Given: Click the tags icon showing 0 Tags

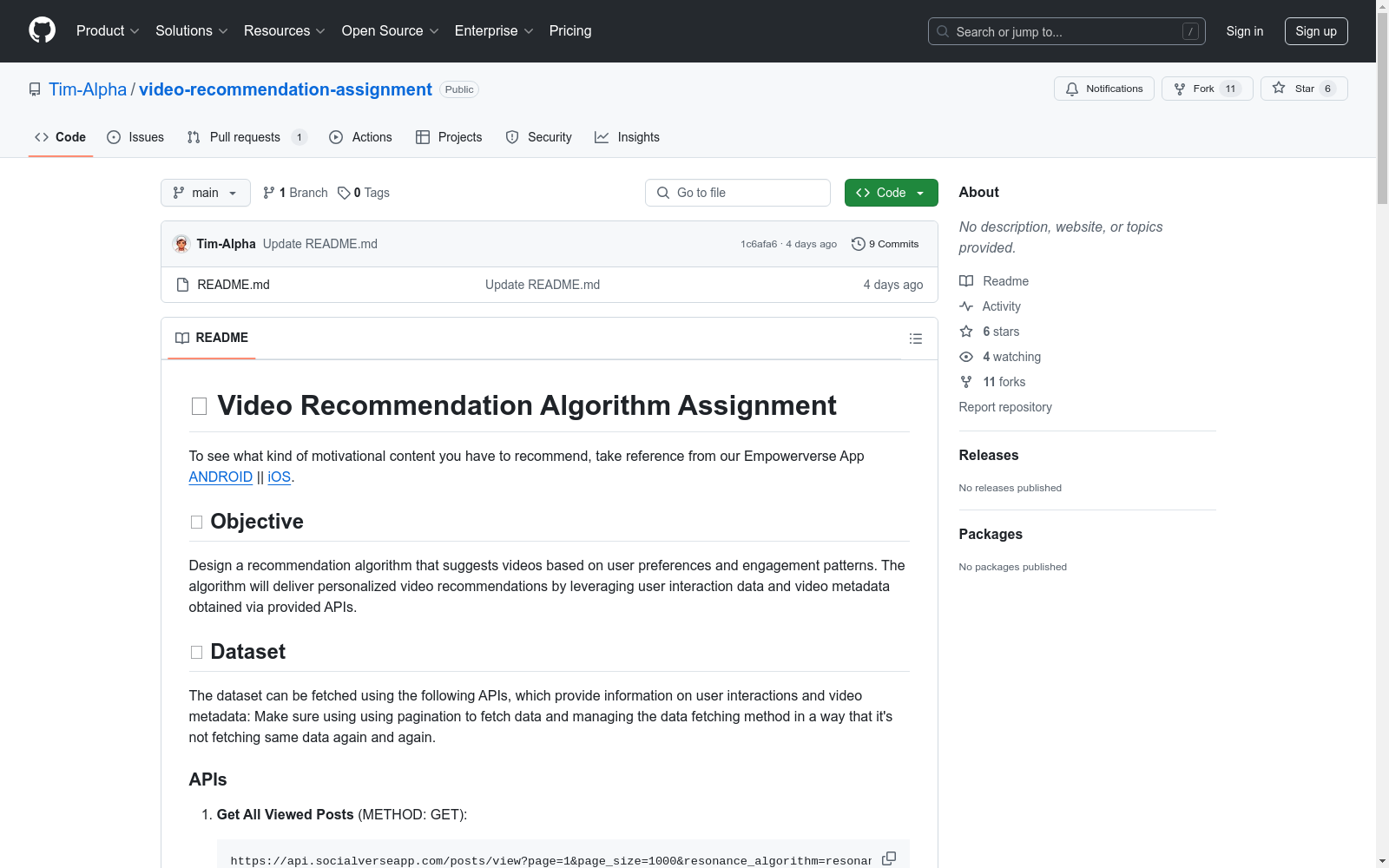Looking at the screenshot, I should pyautogui.click(x=344, y=193).
